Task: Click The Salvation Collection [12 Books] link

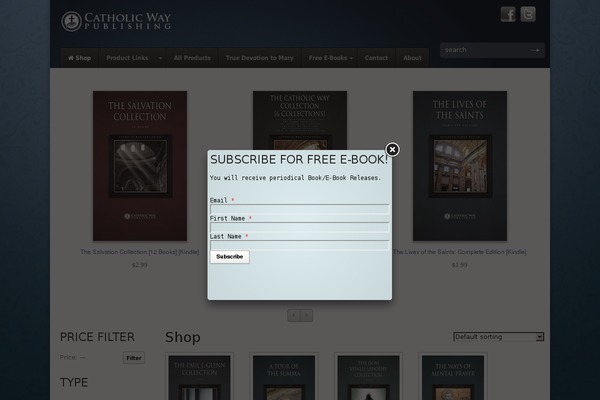Action: 140,252
